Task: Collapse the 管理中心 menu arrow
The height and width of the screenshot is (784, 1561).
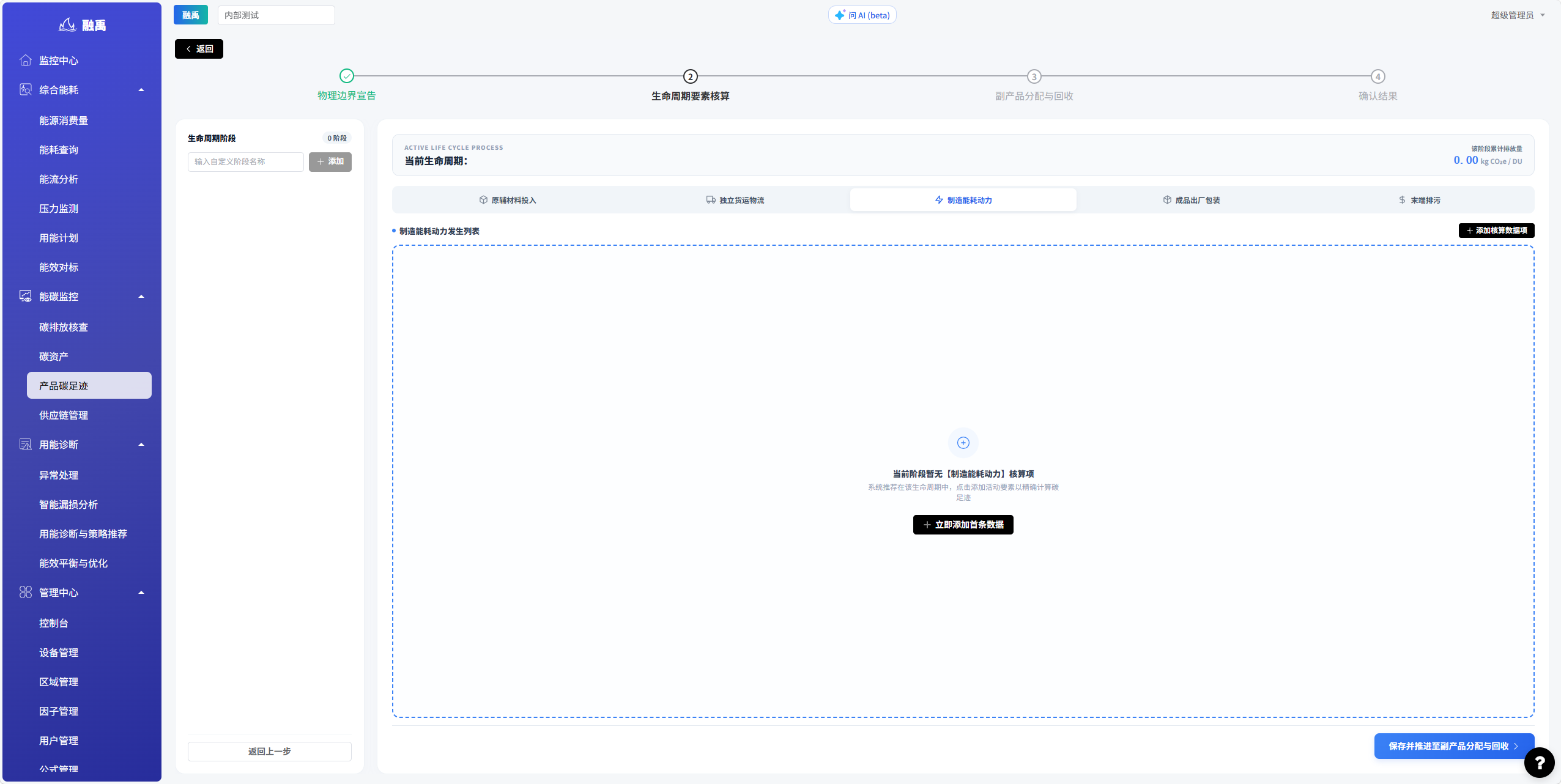Action: point(141,593)
